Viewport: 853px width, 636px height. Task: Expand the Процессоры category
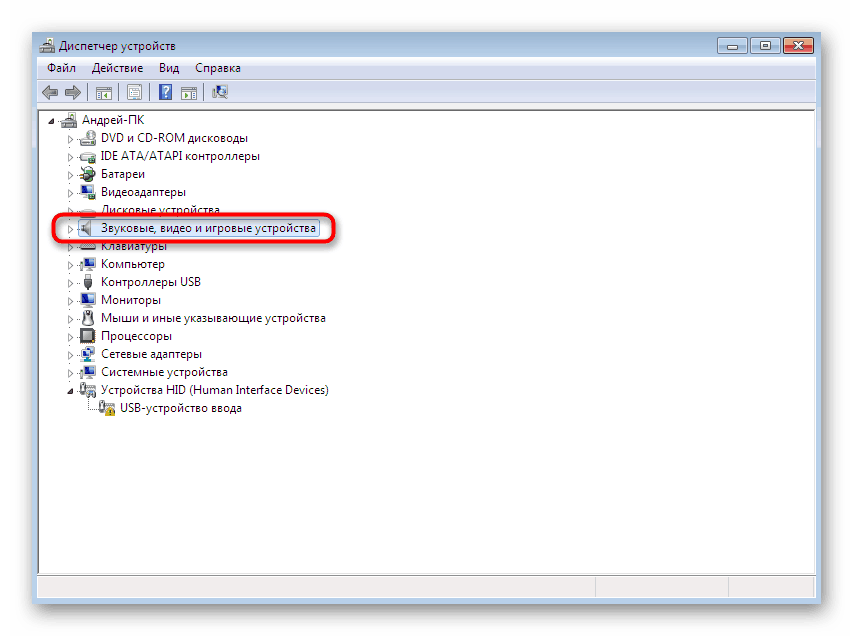(70, 337)
